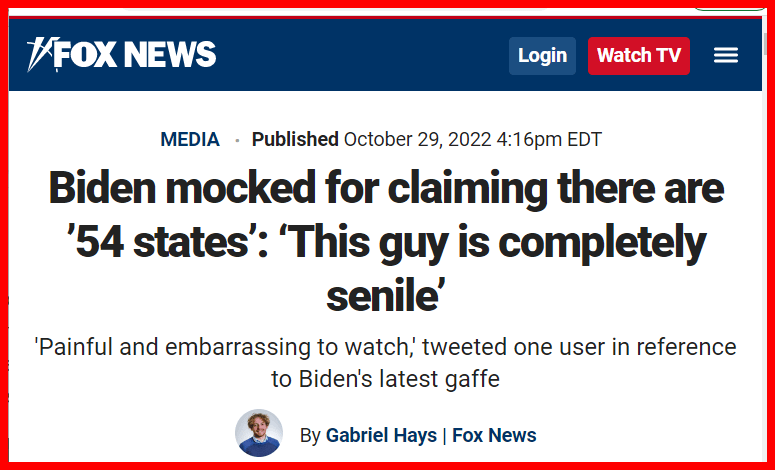Viewport: 775px width, 470px height.
Task: Open the hamburger navigation menu
Action: (x=725, y=56)
